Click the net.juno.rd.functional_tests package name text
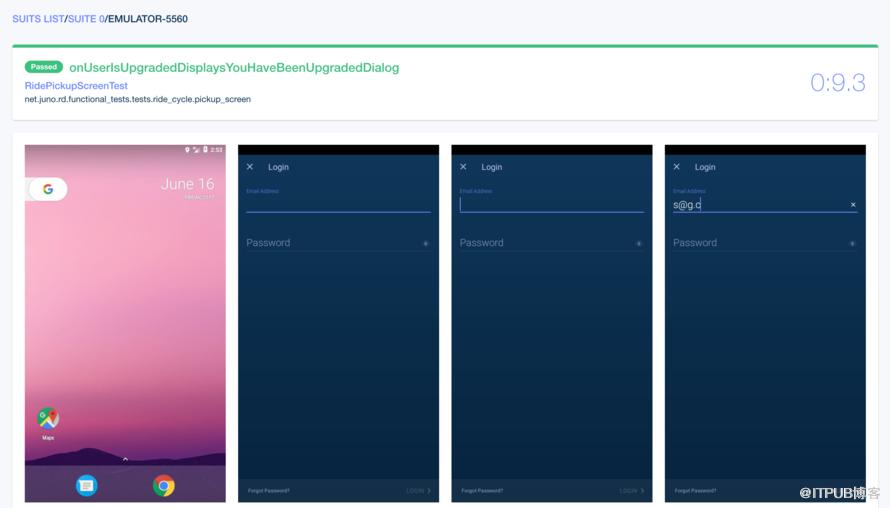 [x=137, y=99]
